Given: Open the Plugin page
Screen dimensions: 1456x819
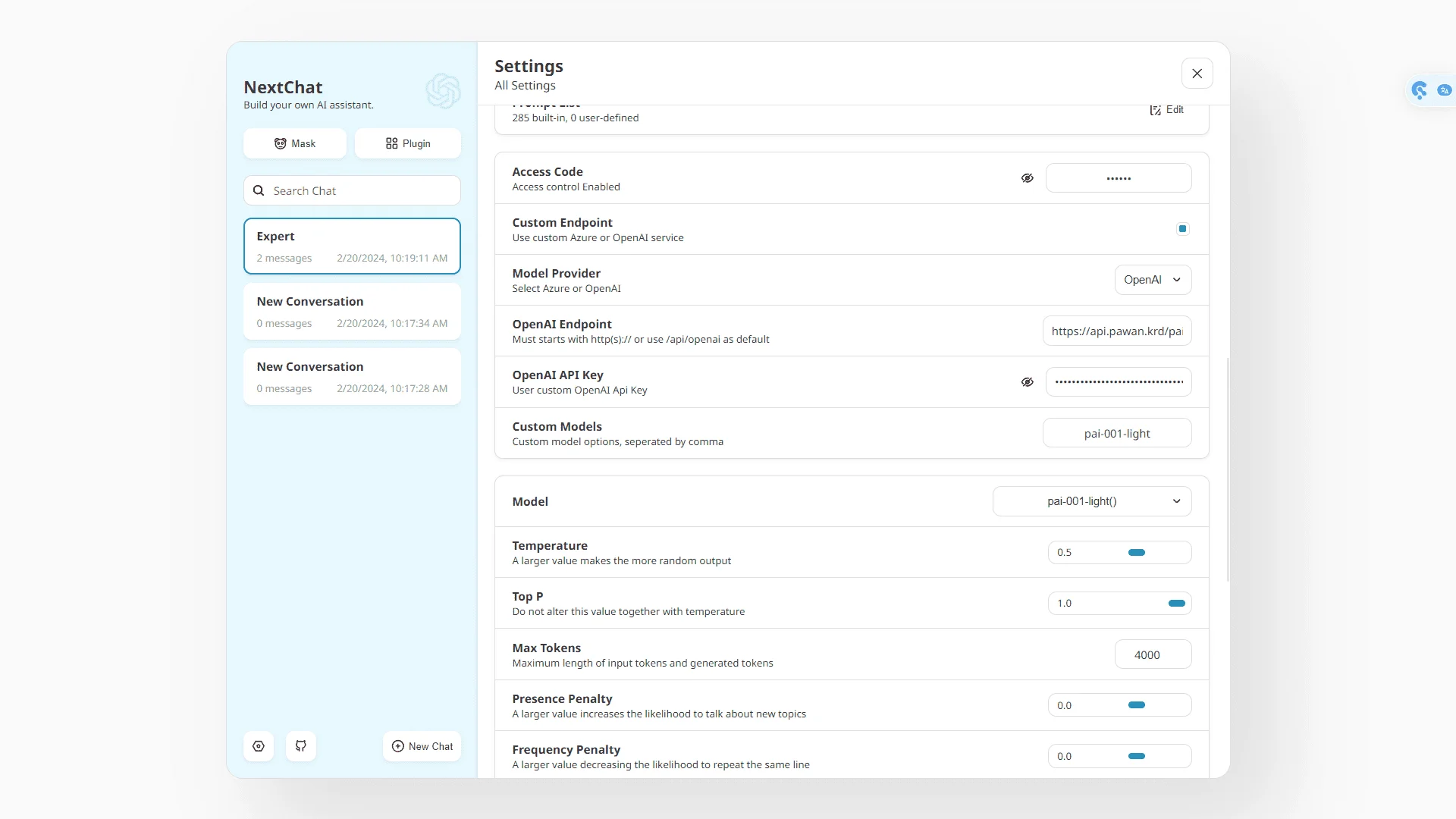Looking at the screenshot, I should click(408, 143).
